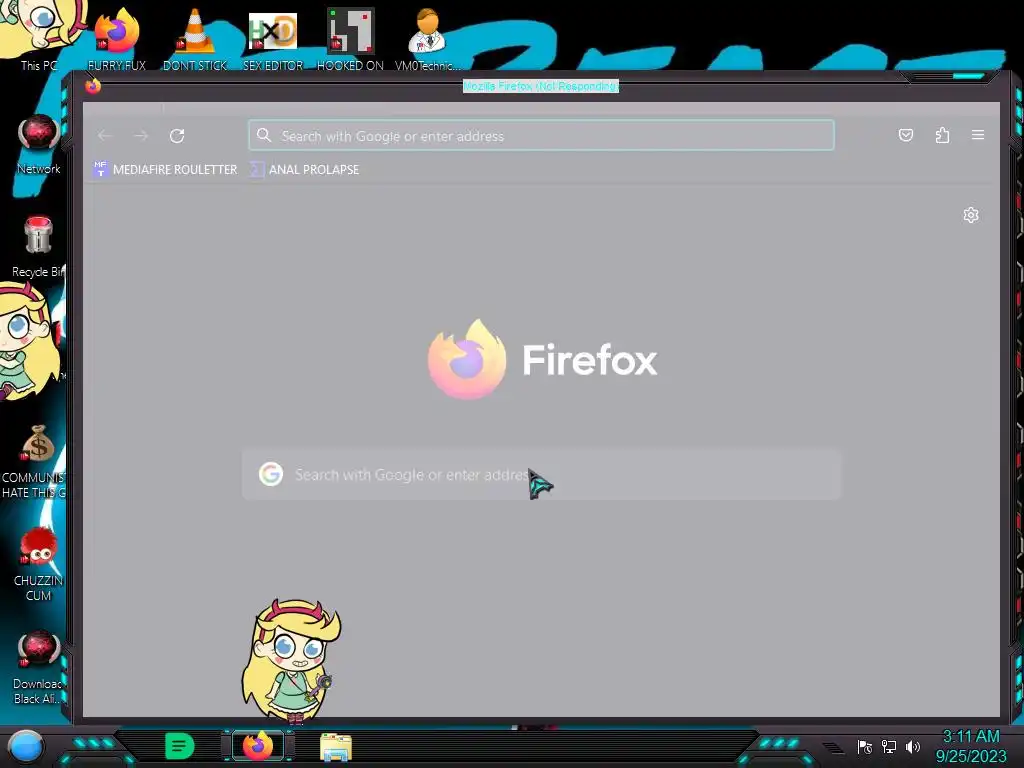Click the Google logo in search box
This screenshot has height=768, width=1024.
(x=270, y=474)
